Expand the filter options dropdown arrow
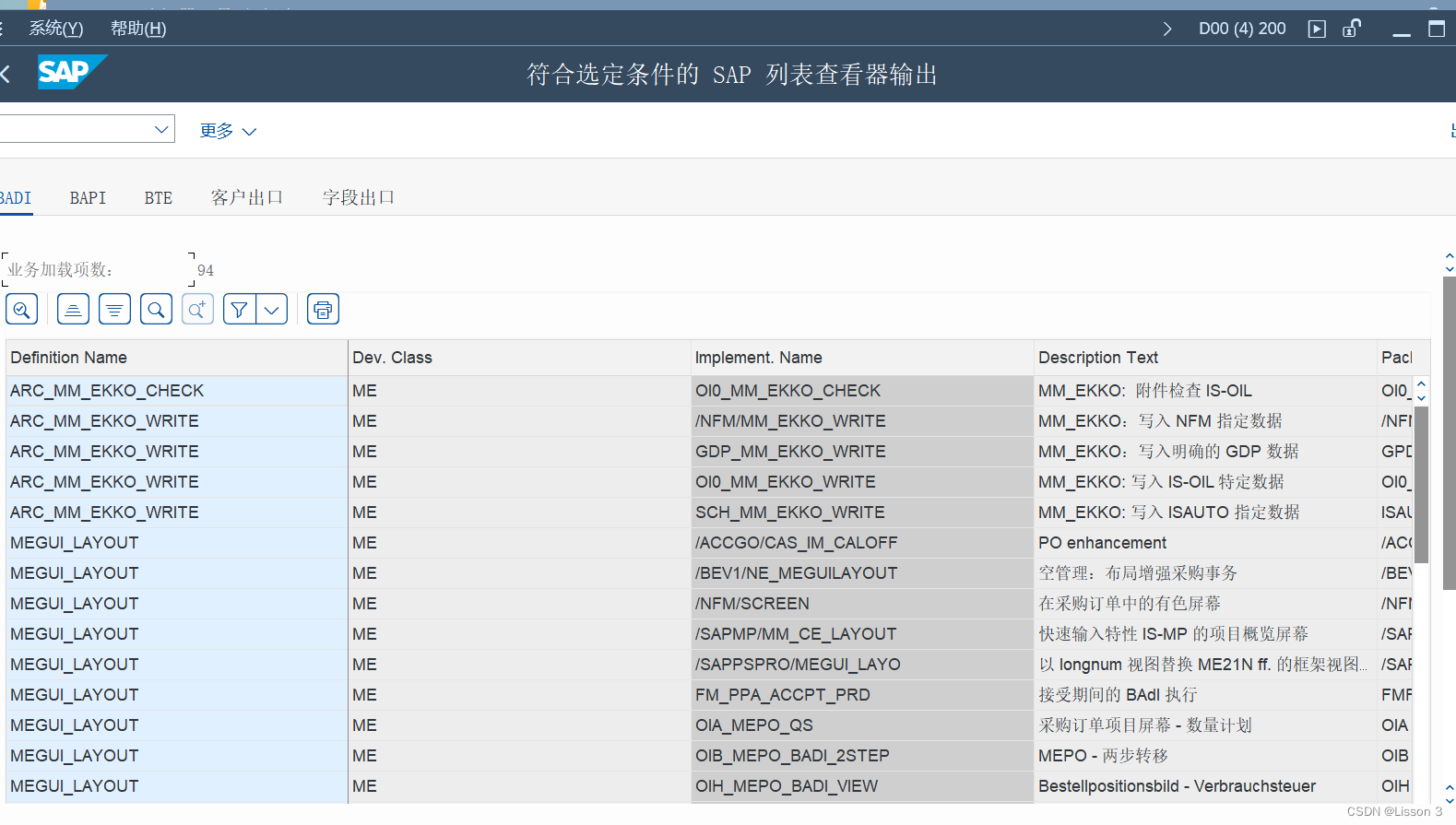The height and width of the screenshot is (825, 1456). click(272, 310)
